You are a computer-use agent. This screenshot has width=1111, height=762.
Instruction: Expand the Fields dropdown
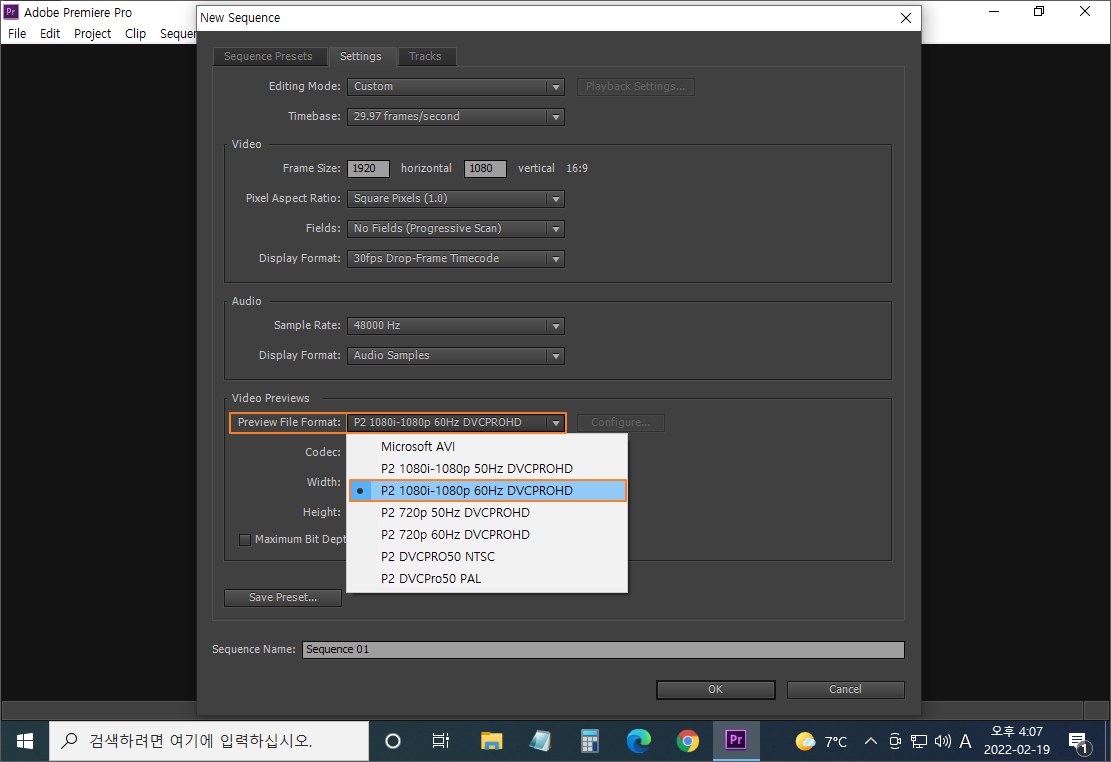[456, 228]
